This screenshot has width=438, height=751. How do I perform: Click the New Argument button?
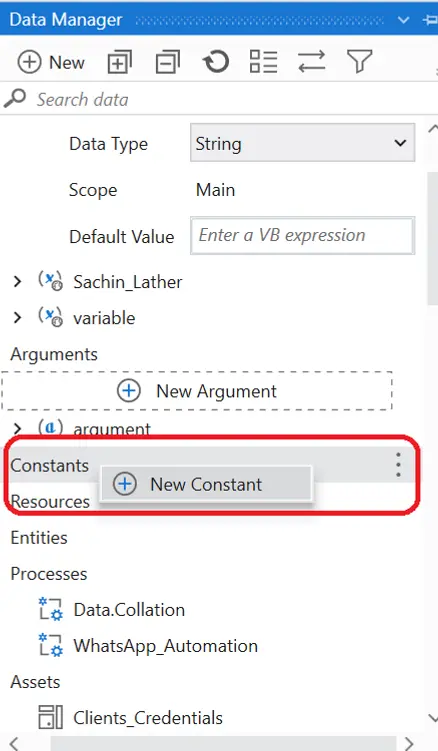(x=197, y=391)
